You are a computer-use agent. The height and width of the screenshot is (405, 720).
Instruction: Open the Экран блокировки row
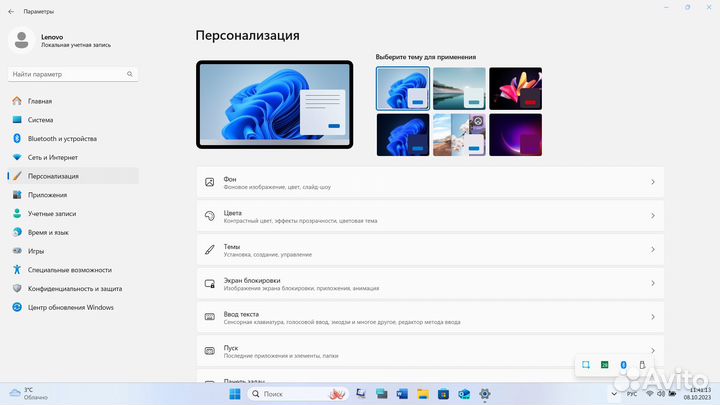(430, 284)
